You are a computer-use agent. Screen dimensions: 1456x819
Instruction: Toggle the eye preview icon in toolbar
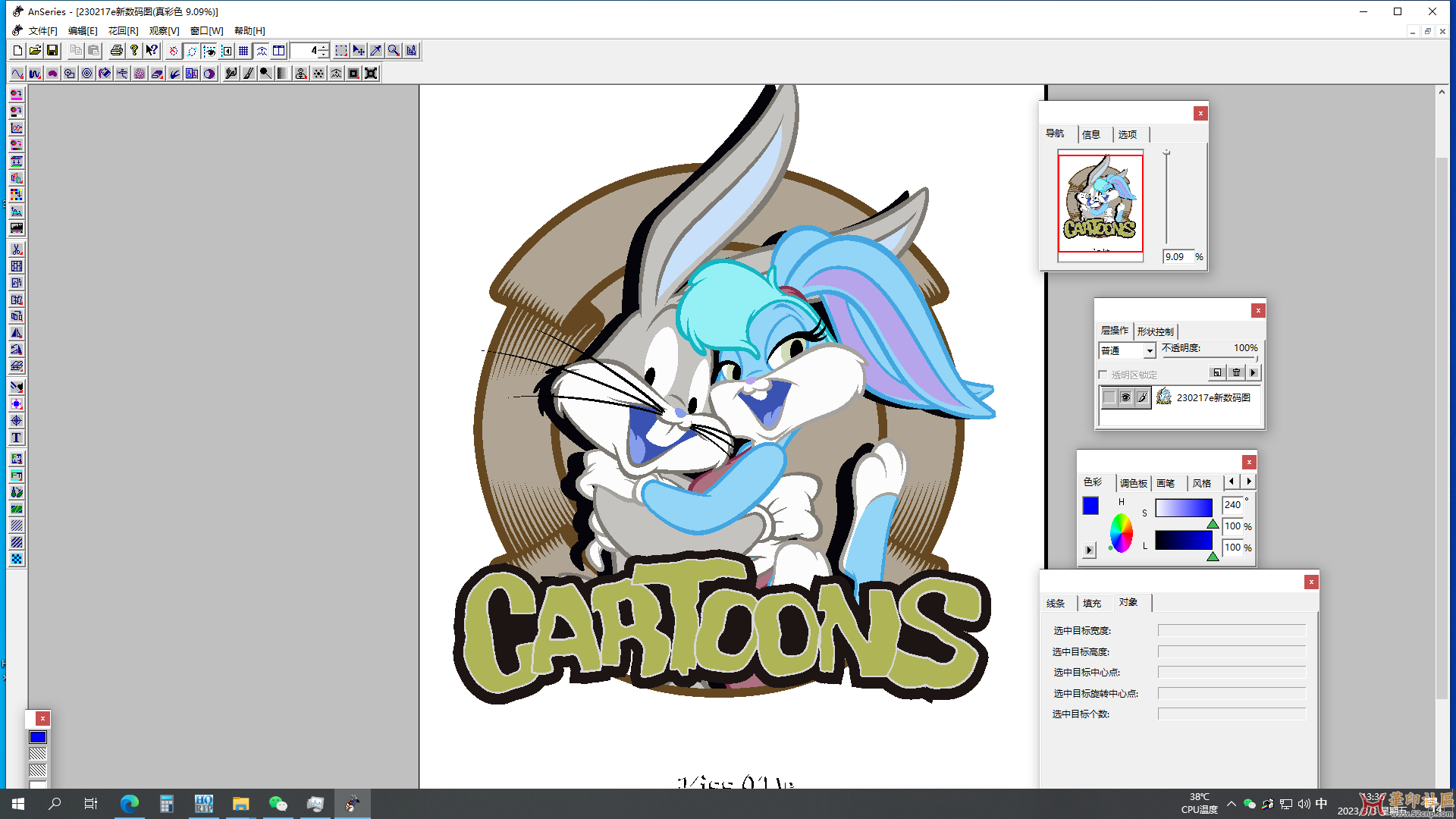pos(209,51)
